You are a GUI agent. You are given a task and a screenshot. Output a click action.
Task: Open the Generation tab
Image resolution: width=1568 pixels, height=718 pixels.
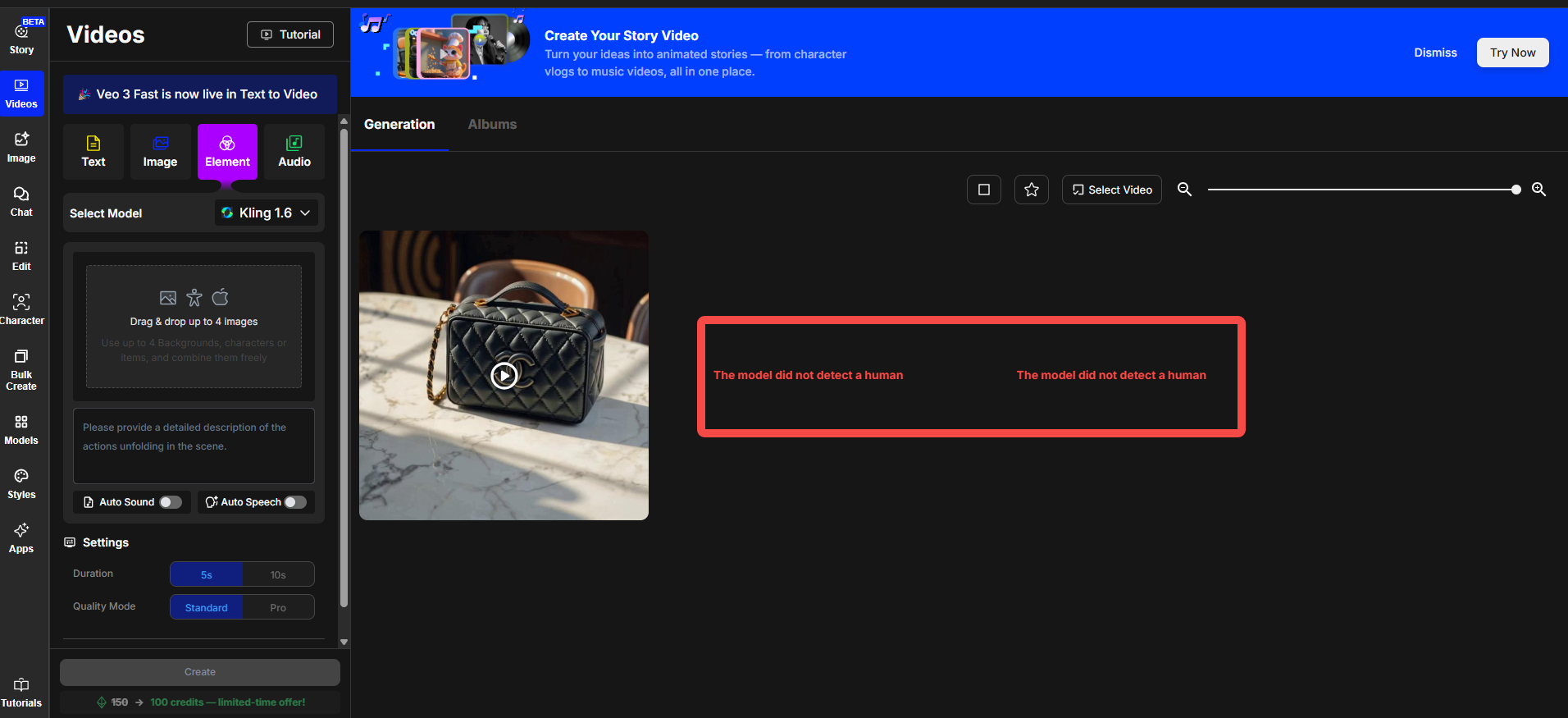(399, 125)
